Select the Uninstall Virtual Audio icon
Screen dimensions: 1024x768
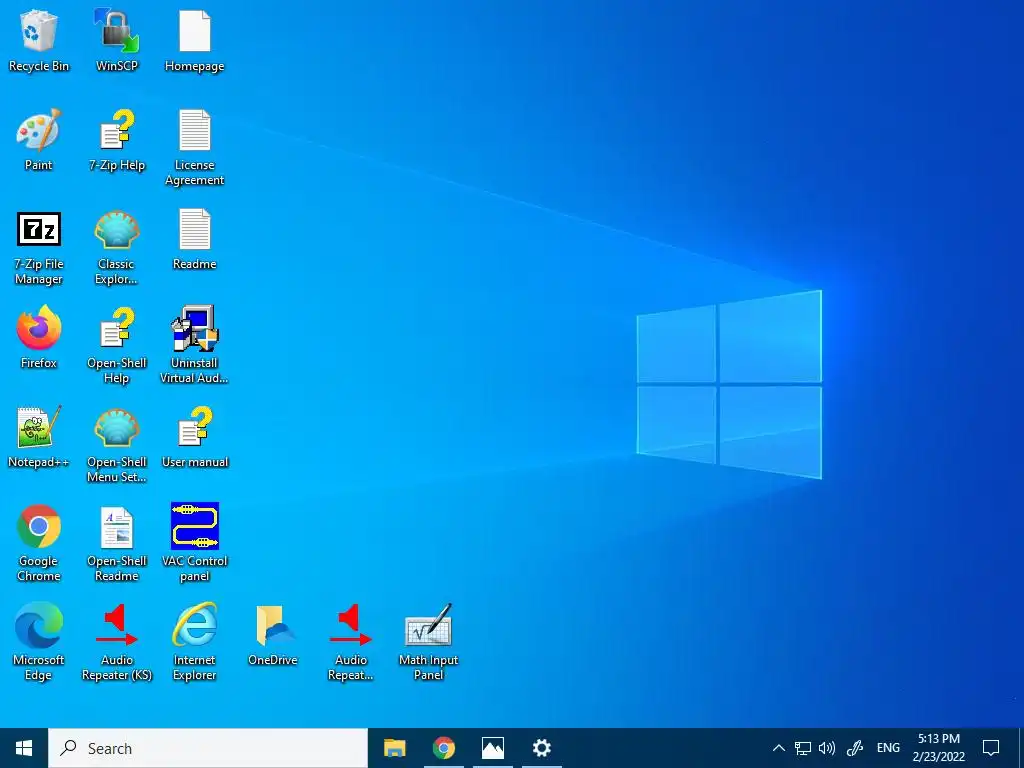point(195,345)
